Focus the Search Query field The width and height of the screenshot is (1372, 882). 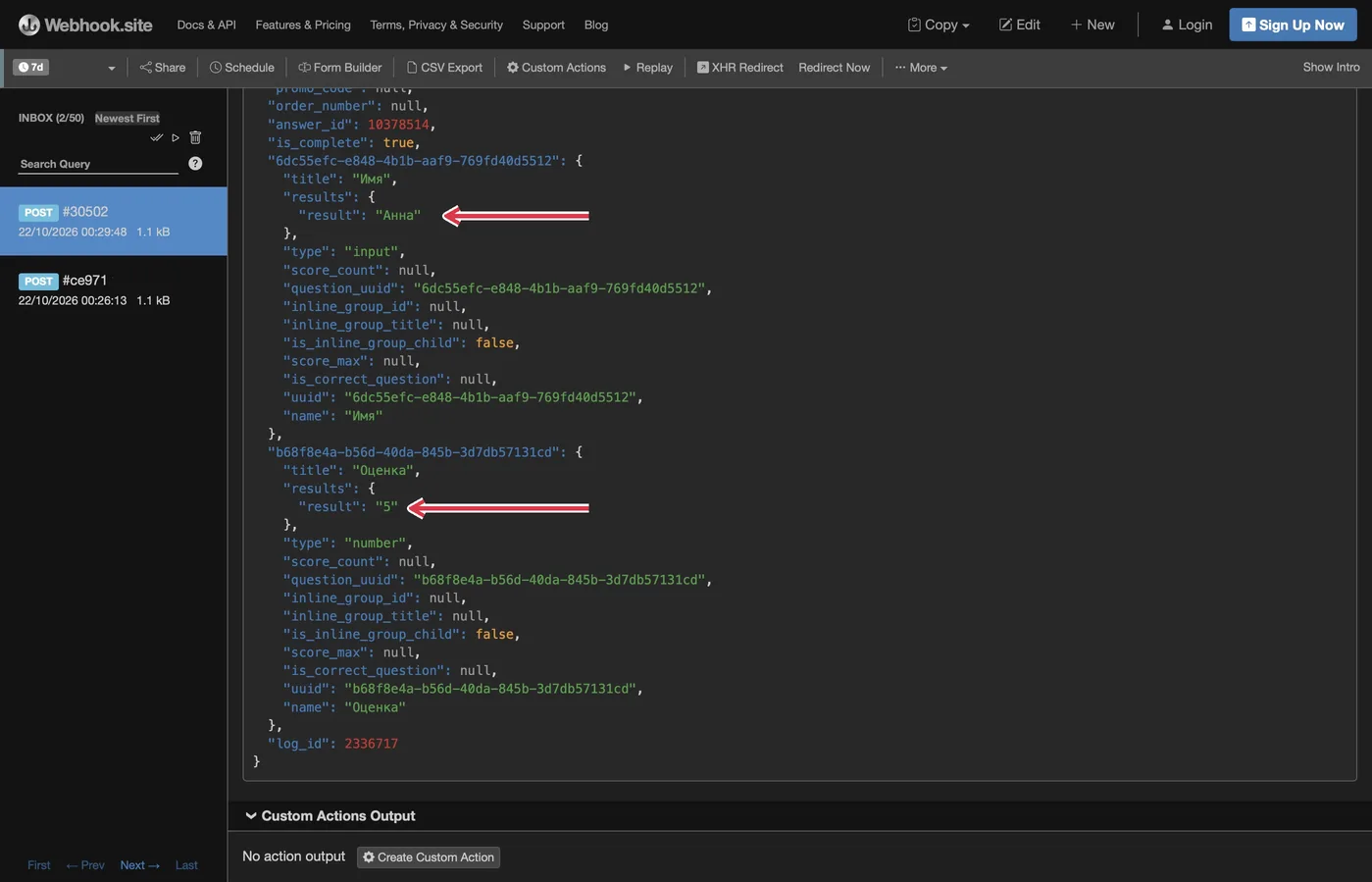pyautogui.click(x=99, y=164)
